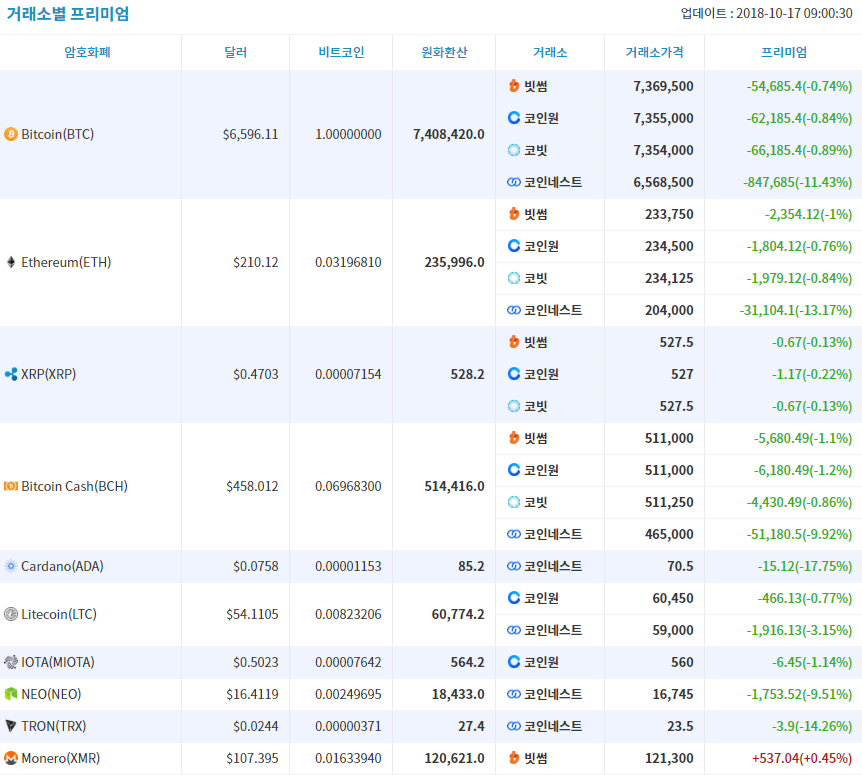862x775 pixels.
Task: Click 코인네스트 icon in the 465,000 row
Action: coord(514,534)
